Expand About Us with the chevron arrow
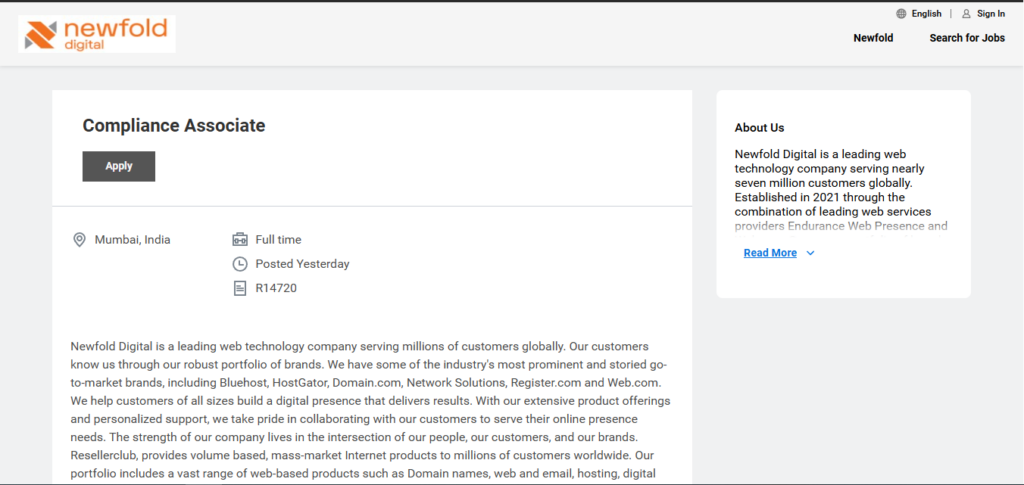The width and height of the screenshot is (1024, 485). (x=810, y=253)
